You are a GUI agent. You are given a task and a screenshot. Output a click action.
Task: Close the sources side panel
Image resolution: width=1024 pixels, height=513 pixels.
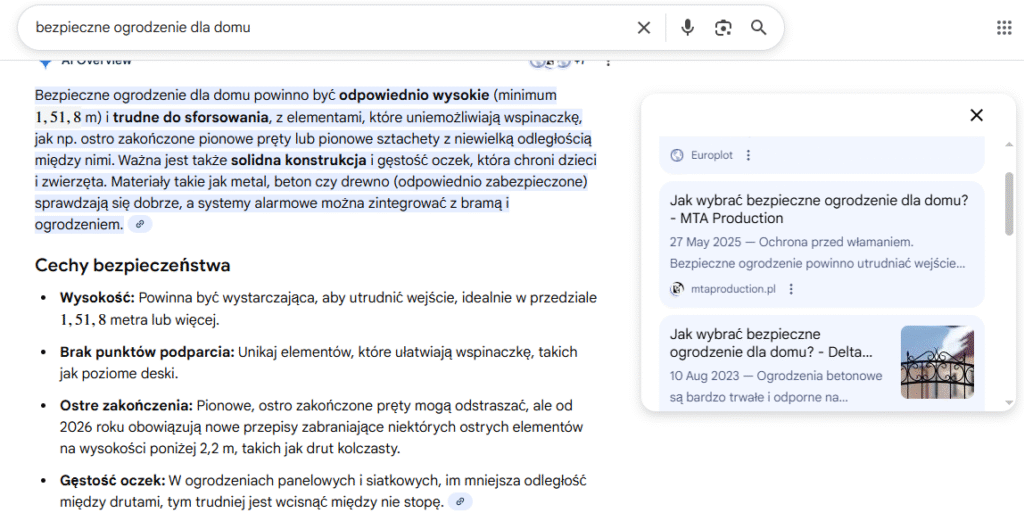[976, 116]
